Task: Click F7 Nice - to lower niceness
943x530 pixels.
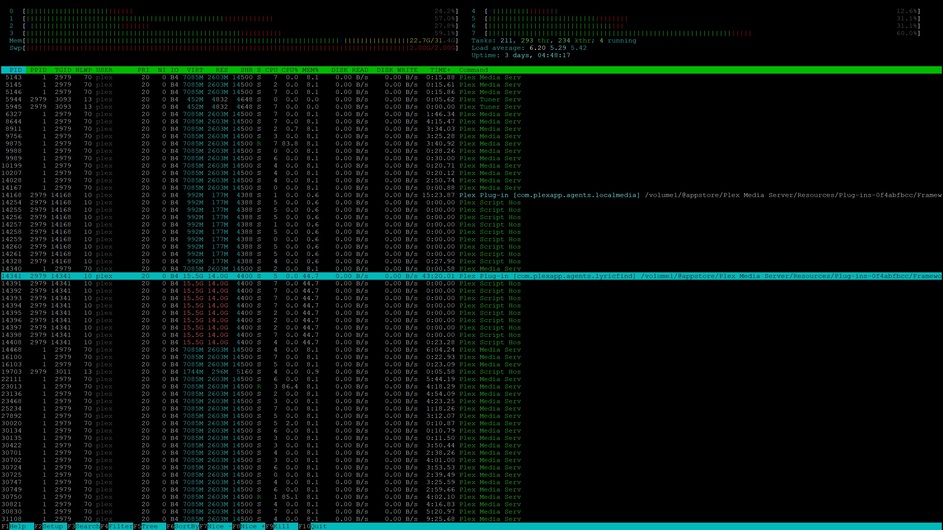Action: (x=215, y=526)
